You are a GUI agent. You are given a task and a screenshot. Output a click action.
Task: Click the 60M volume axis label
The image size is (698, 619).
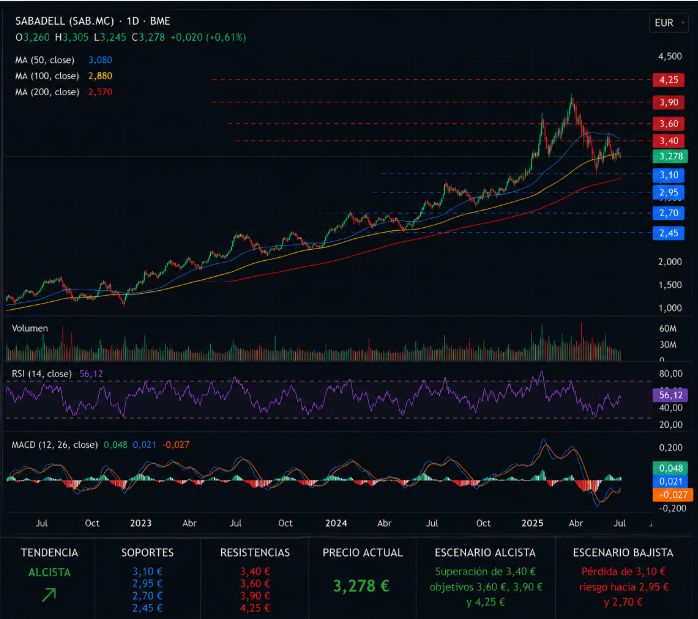pyautogui.click(x=668, y=328)
